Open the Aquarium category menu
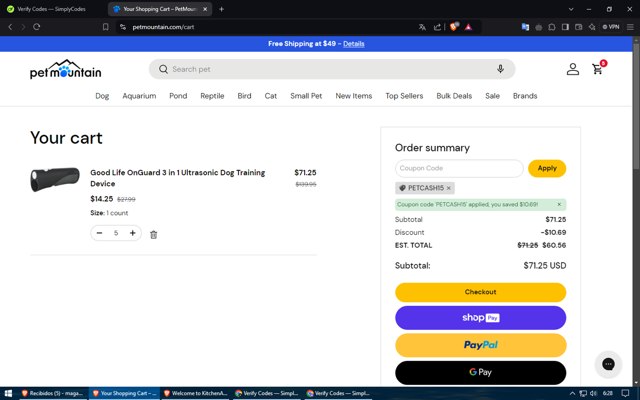 pyautogui.click(x=139, y=96)
